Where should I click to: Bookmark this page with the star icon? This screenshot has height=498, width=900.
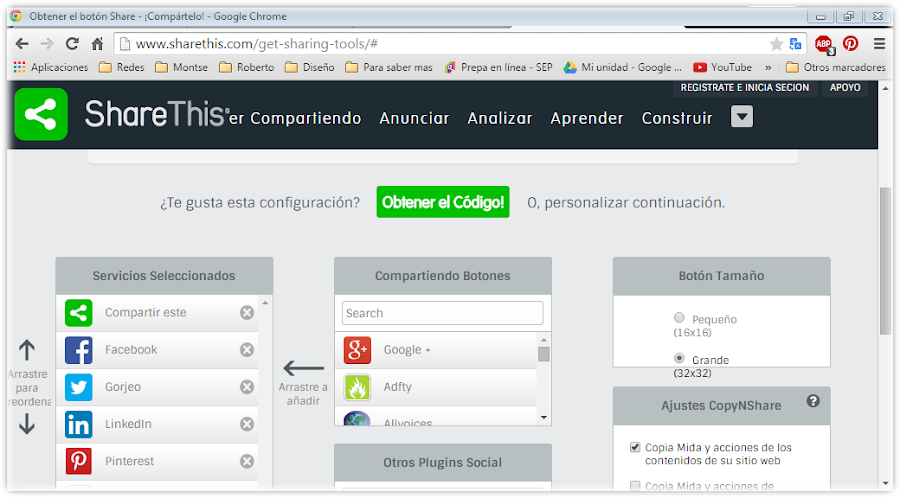pyautogui.click(x=776, y=44)
